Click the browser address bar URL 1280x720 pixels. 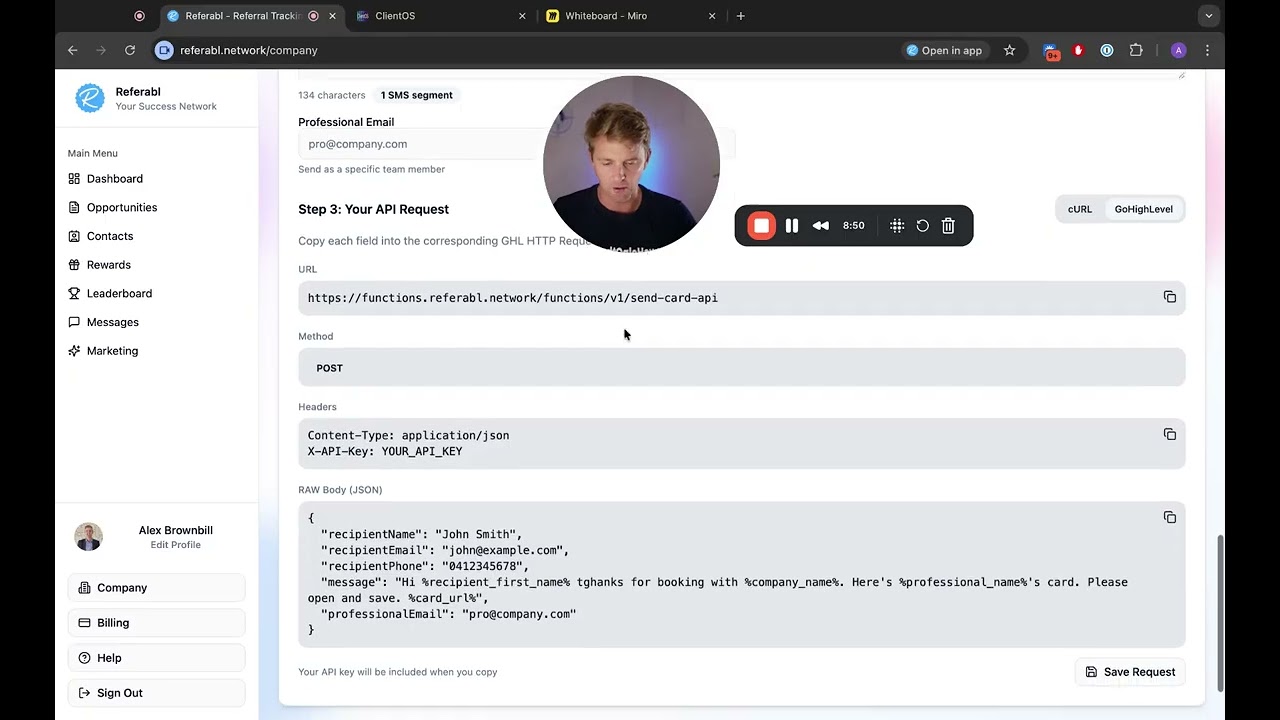coord(249,50)
